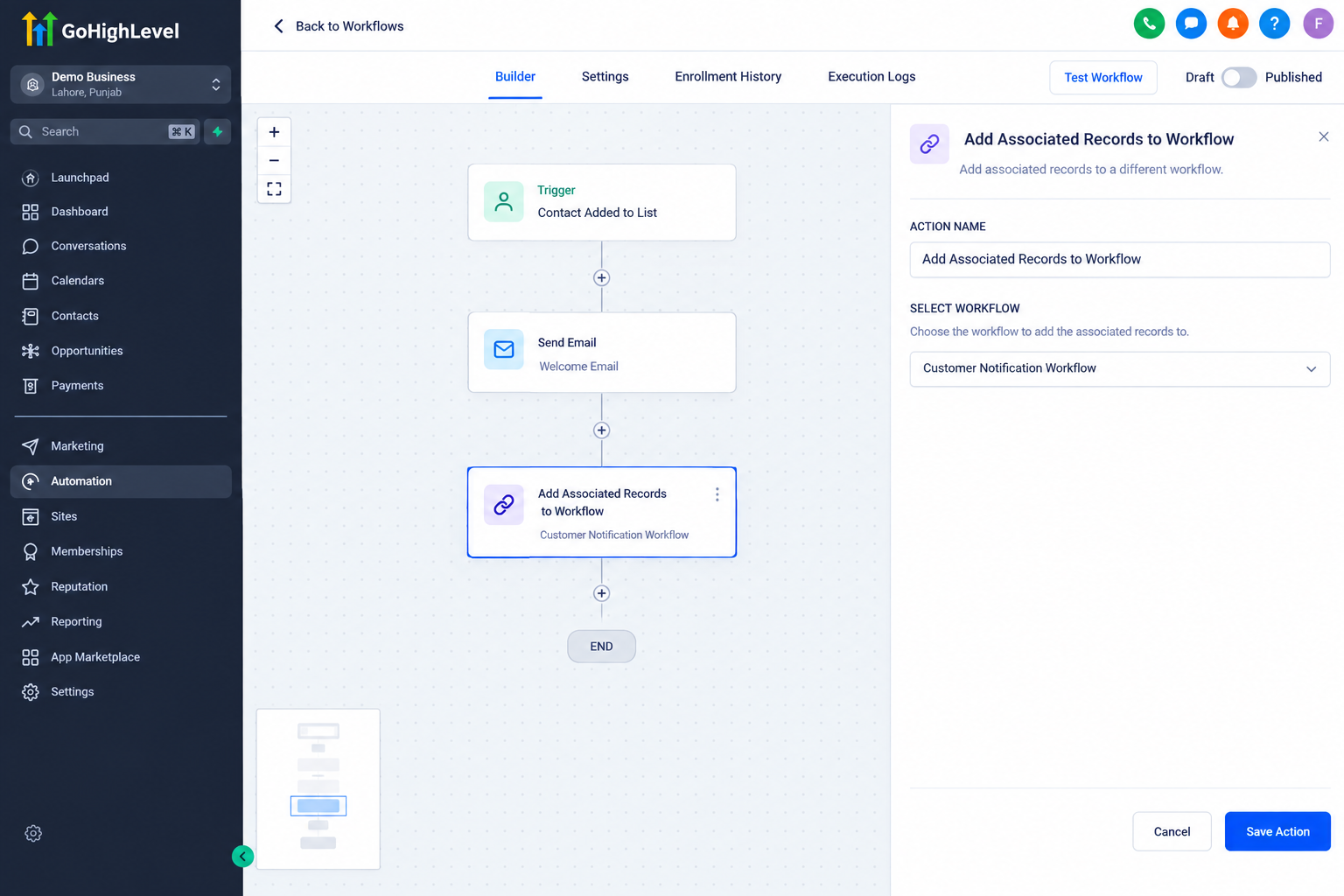Edit the Action Name input field
The image size is (1344, 896).
pyautogui.click(x=1120, y=260)
